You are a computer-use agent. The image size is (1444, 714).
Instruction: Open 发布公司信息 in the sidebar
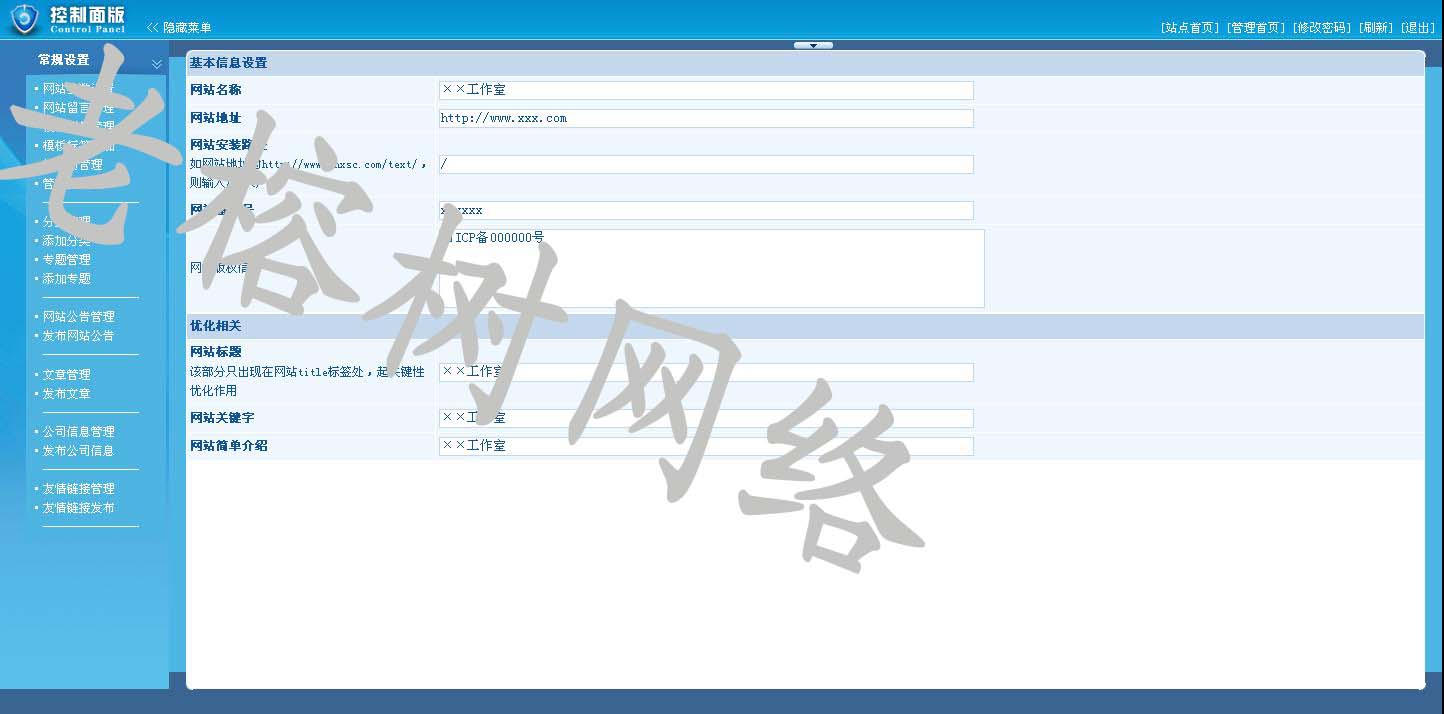[x=78, y=451]
